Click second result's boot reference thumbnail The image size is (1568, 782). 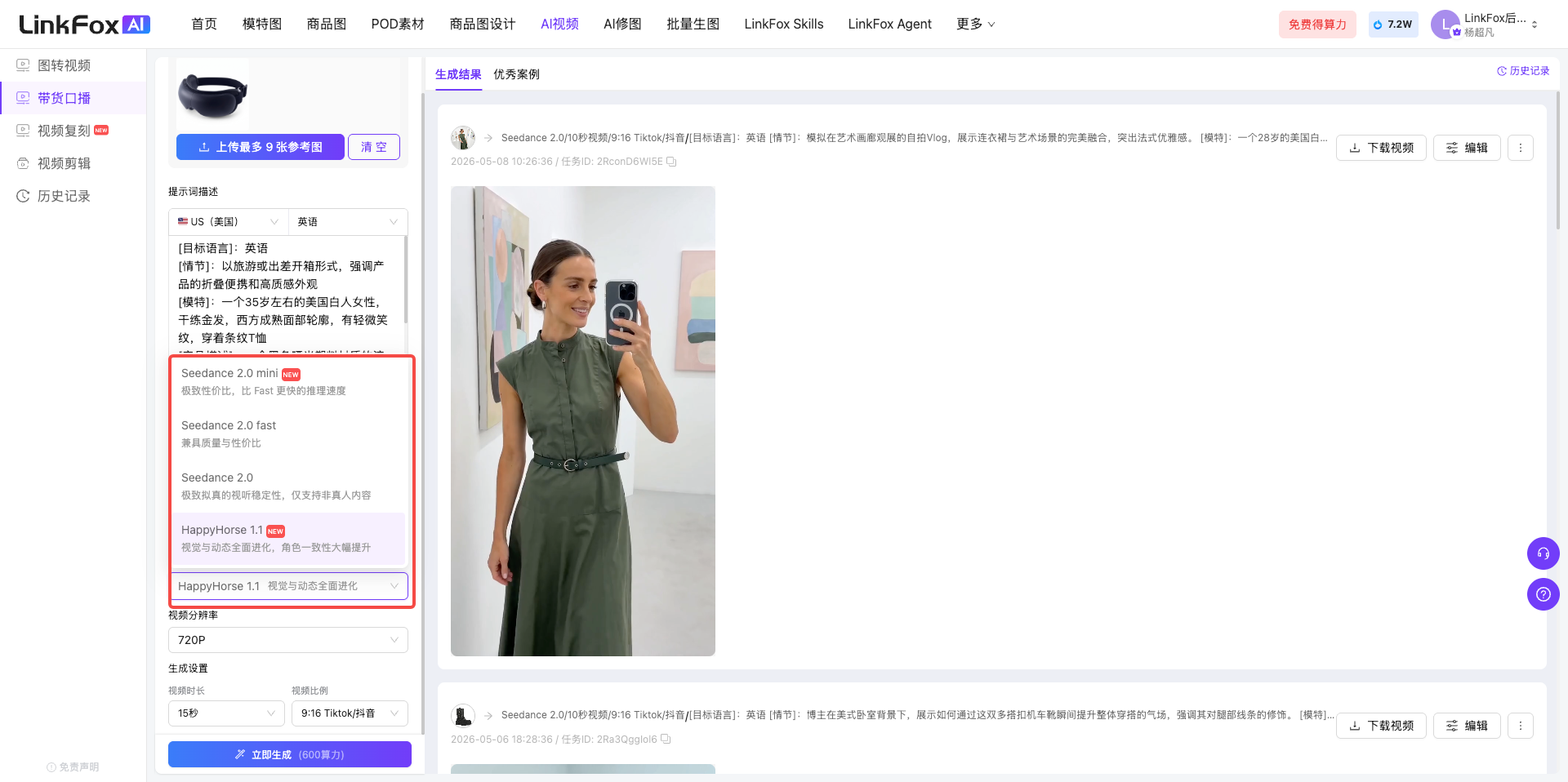463,716
